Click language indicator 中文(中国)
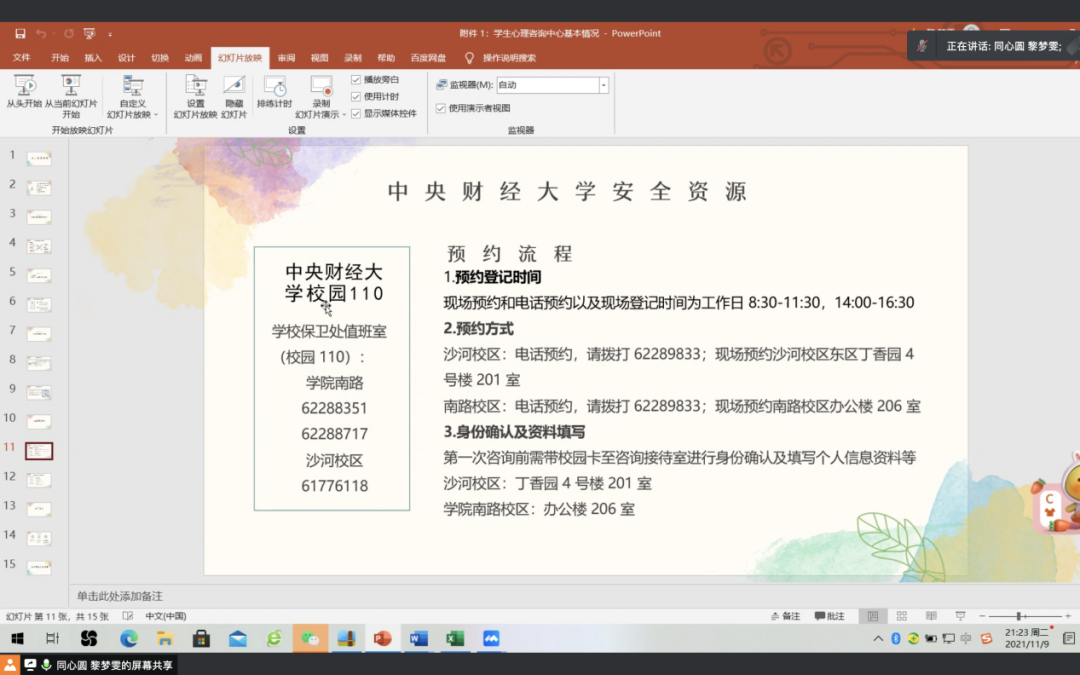Viewport: 1080px width, 675px height. pyautogui.click(x=165, y=616)
